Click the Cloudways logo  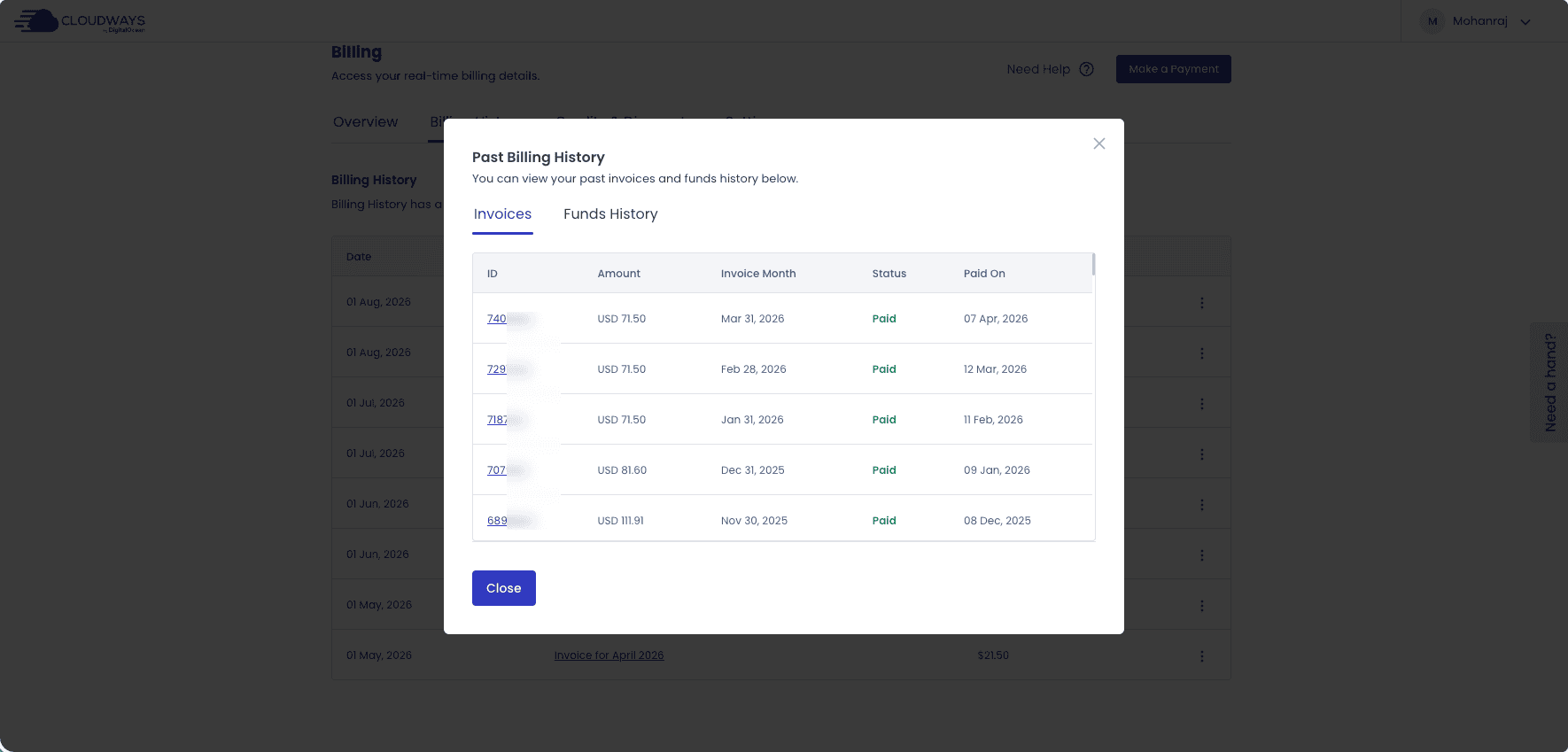(x=80, y=21)
